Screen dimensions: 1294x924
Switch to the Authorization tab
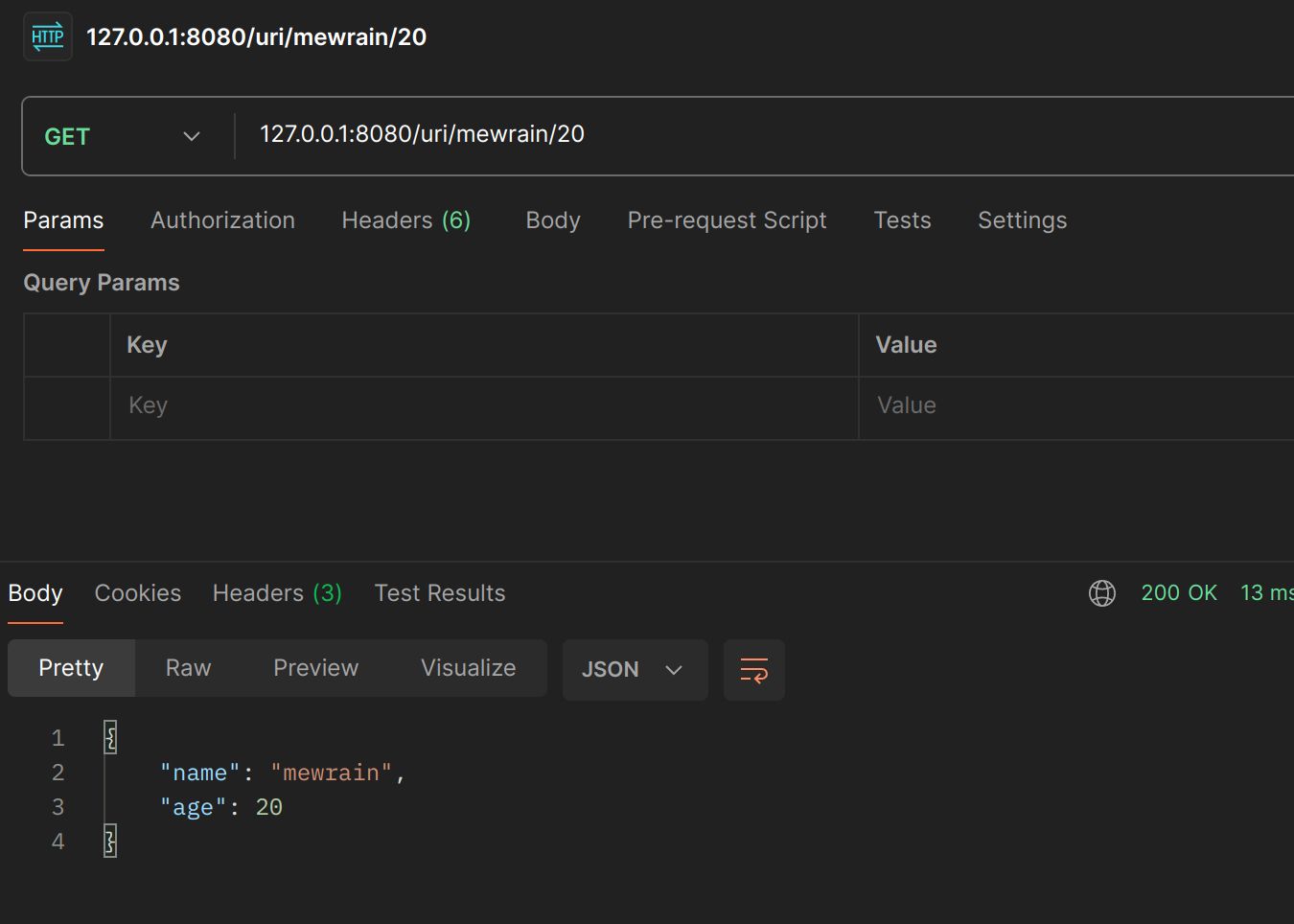point(222,220)
